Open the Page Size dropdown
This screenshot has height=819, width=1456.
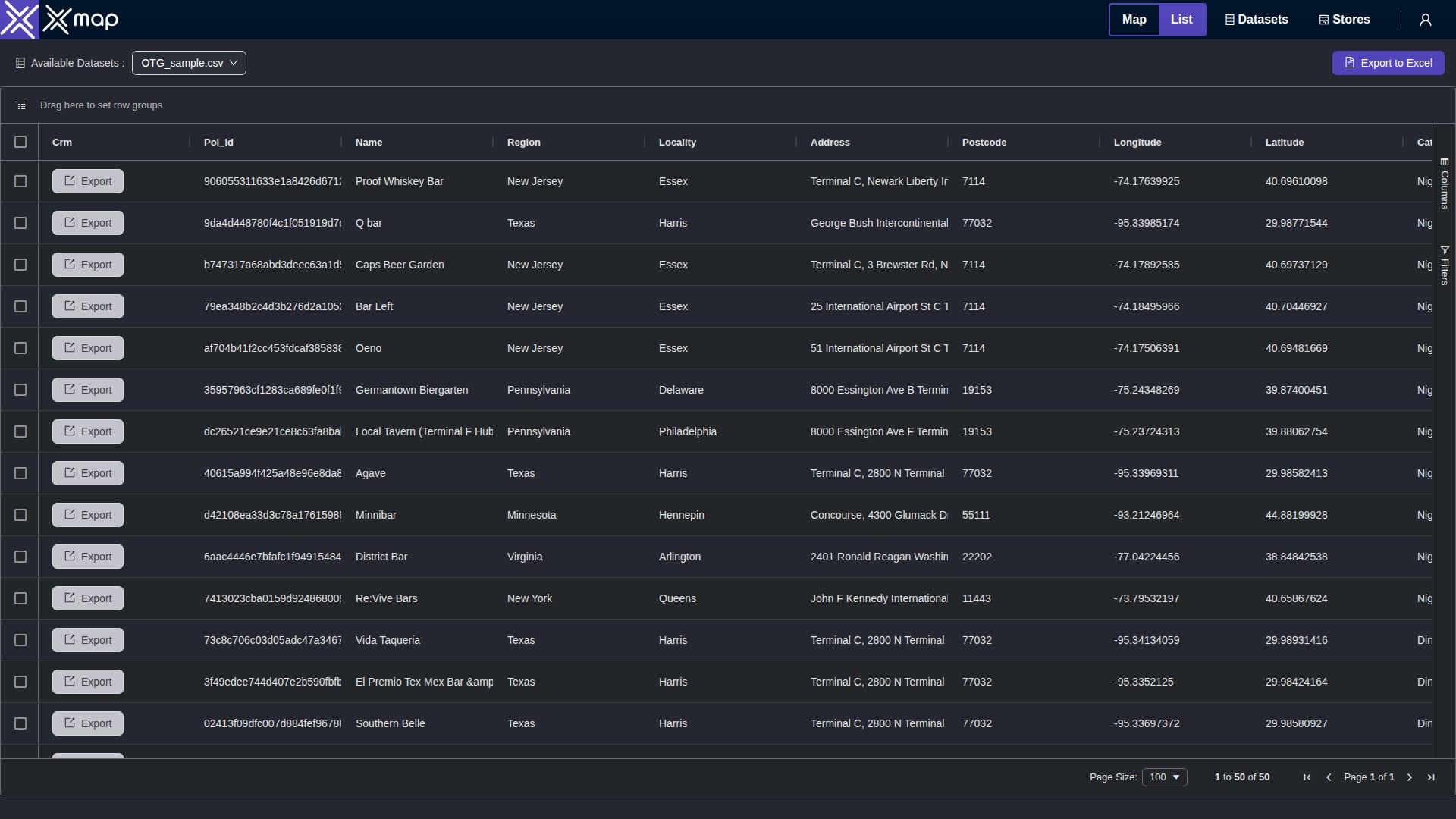[1164, 777]
